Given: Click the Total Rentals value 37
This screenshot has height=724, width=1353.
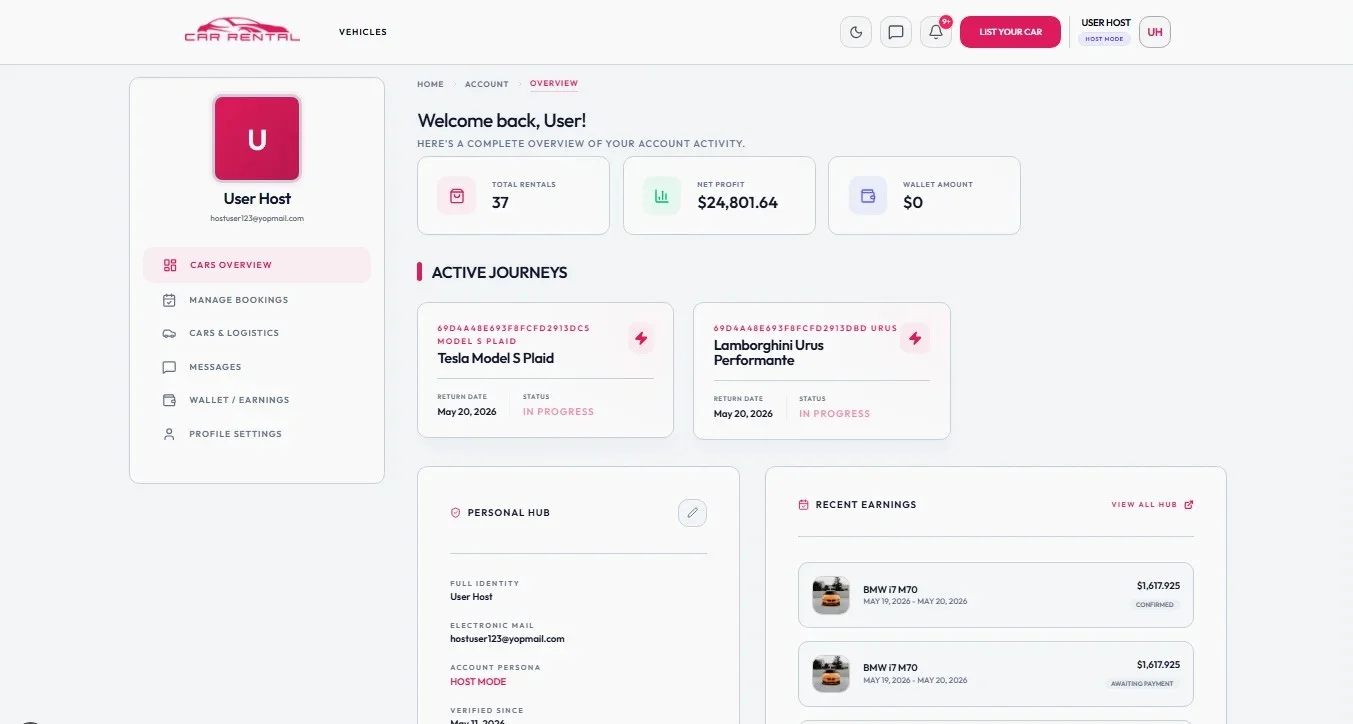Looking at the screenshot, I should click(501, 202).
